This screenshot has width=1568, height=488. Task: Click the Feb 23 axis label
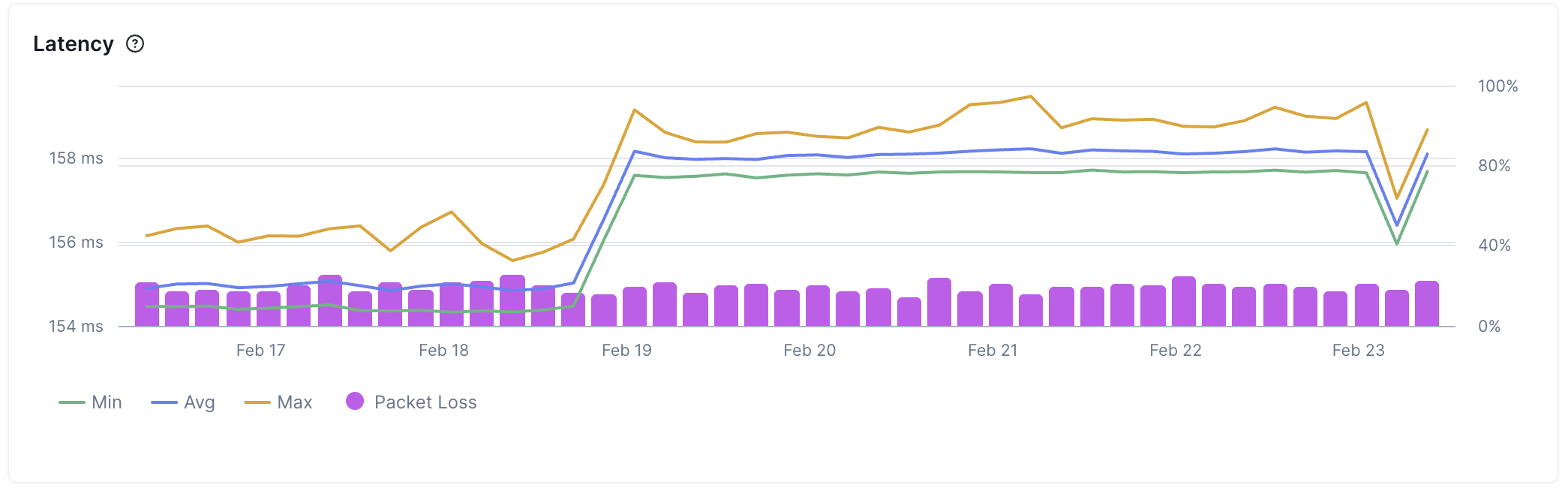(x=1359, y=351)
